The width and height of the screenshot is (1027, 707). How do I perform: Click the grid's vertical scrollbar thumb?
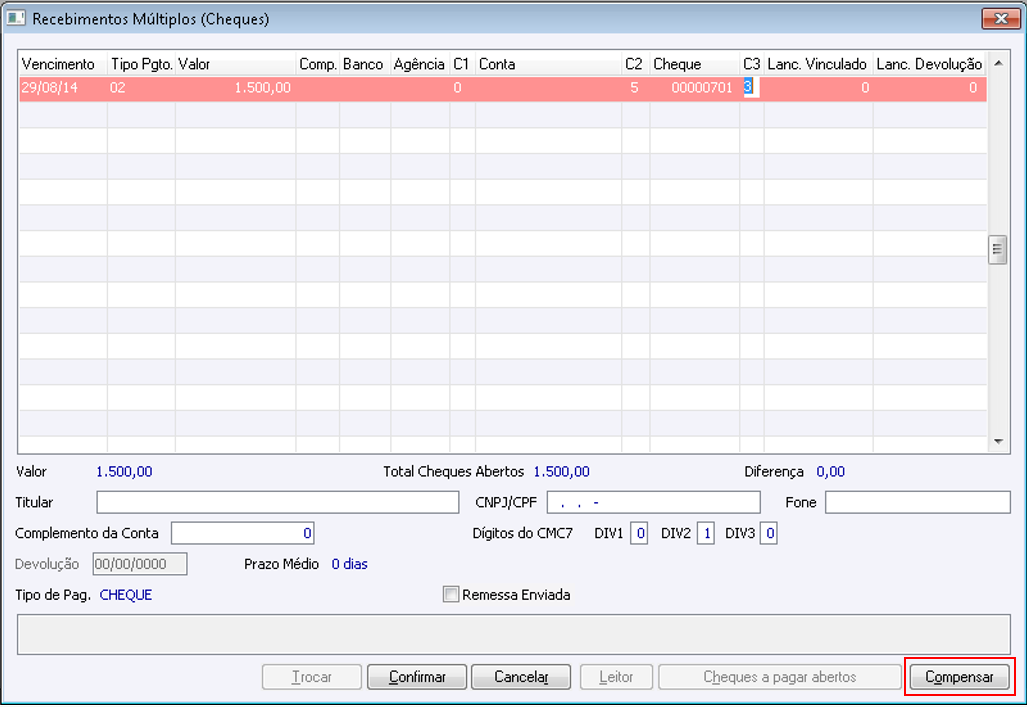pos(998,249)
